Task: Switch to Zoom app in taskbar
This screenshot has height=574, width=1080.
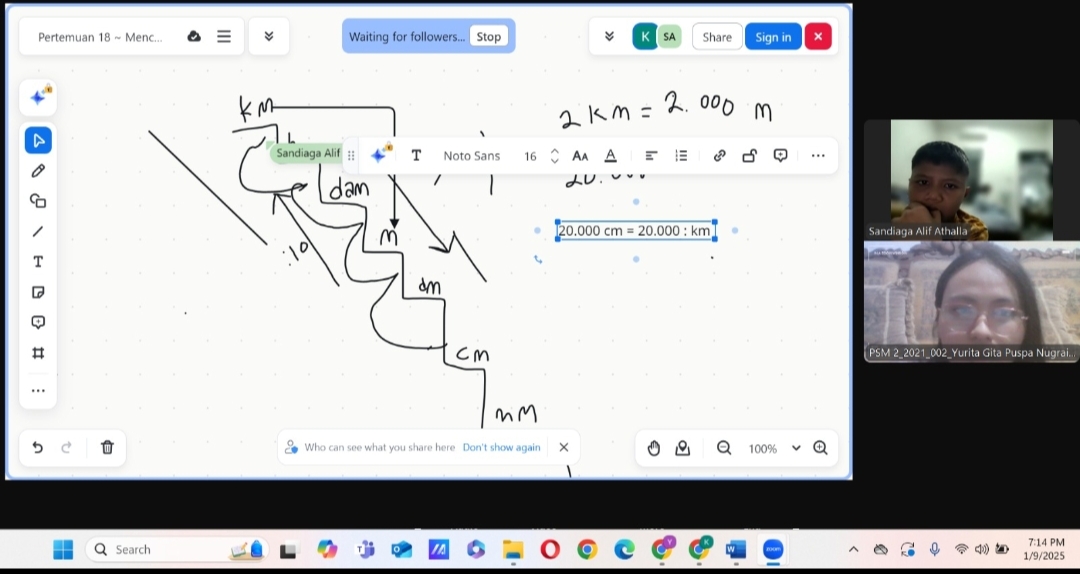Action: coord(773,549)
